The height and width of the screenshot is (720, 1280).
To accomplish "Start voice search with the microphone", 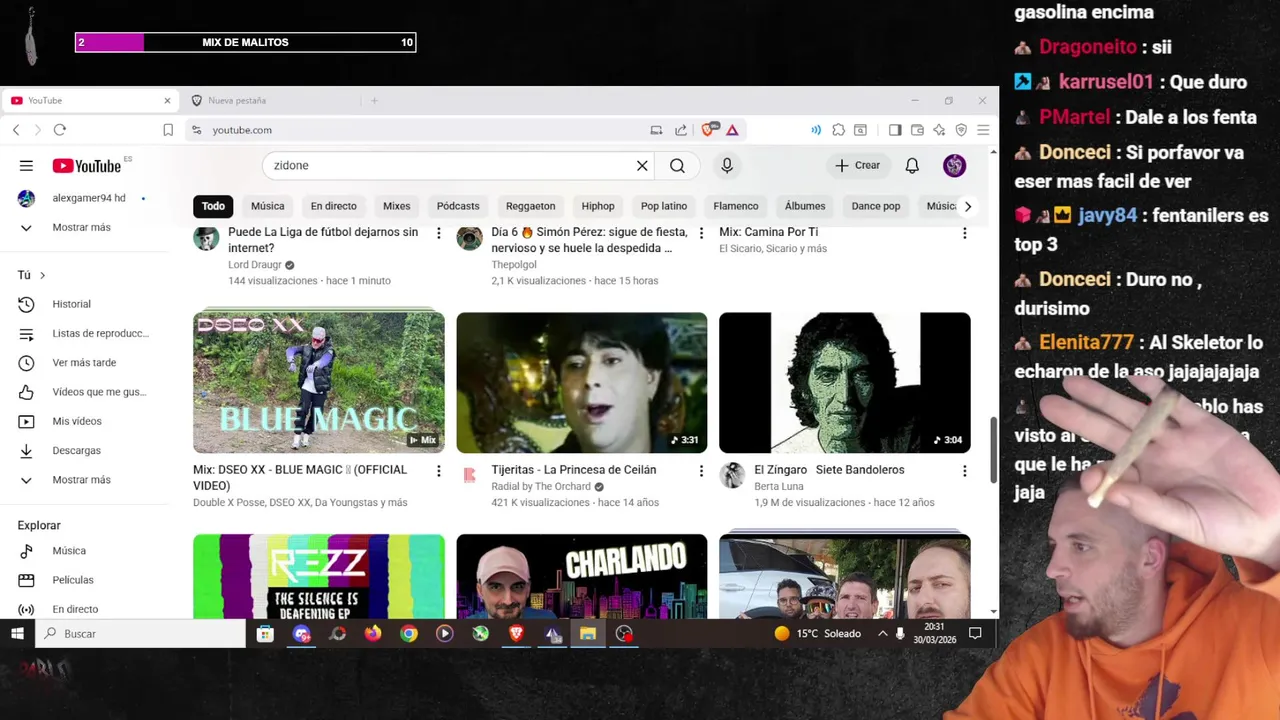I will pos(727,166).
